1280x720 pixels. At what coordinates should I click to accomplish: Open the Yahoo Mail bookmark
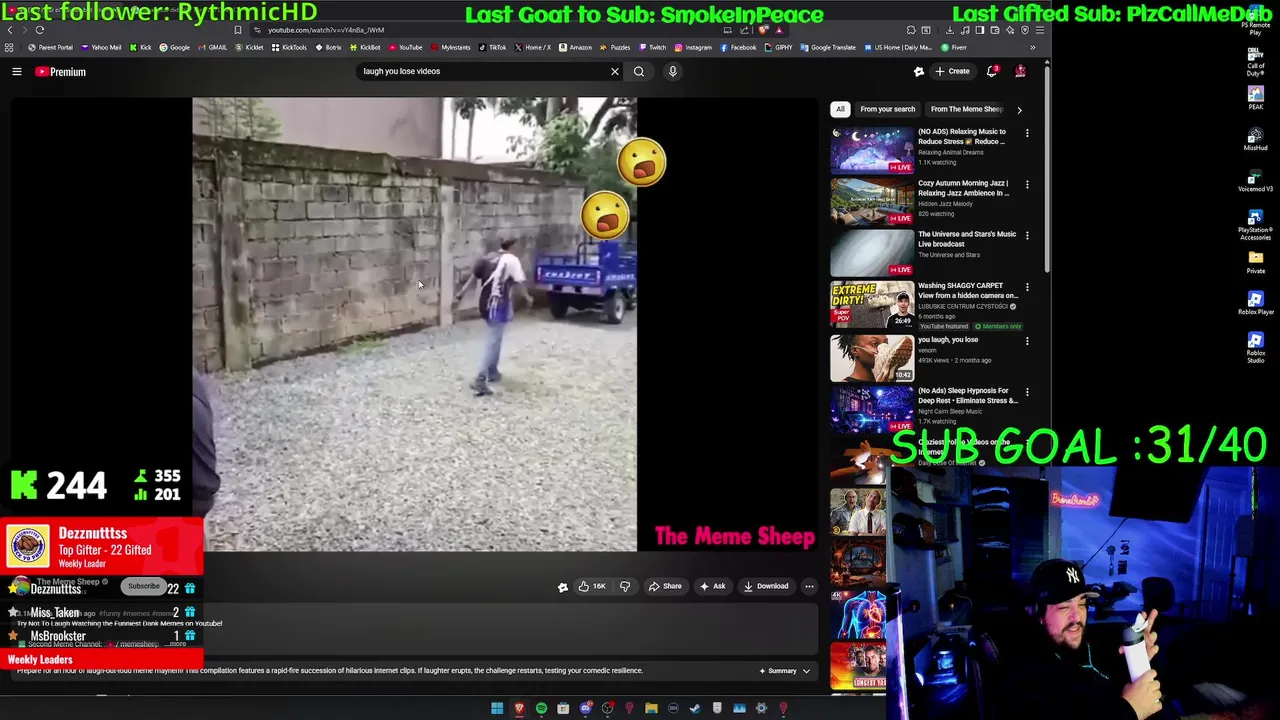click(102, 47)
